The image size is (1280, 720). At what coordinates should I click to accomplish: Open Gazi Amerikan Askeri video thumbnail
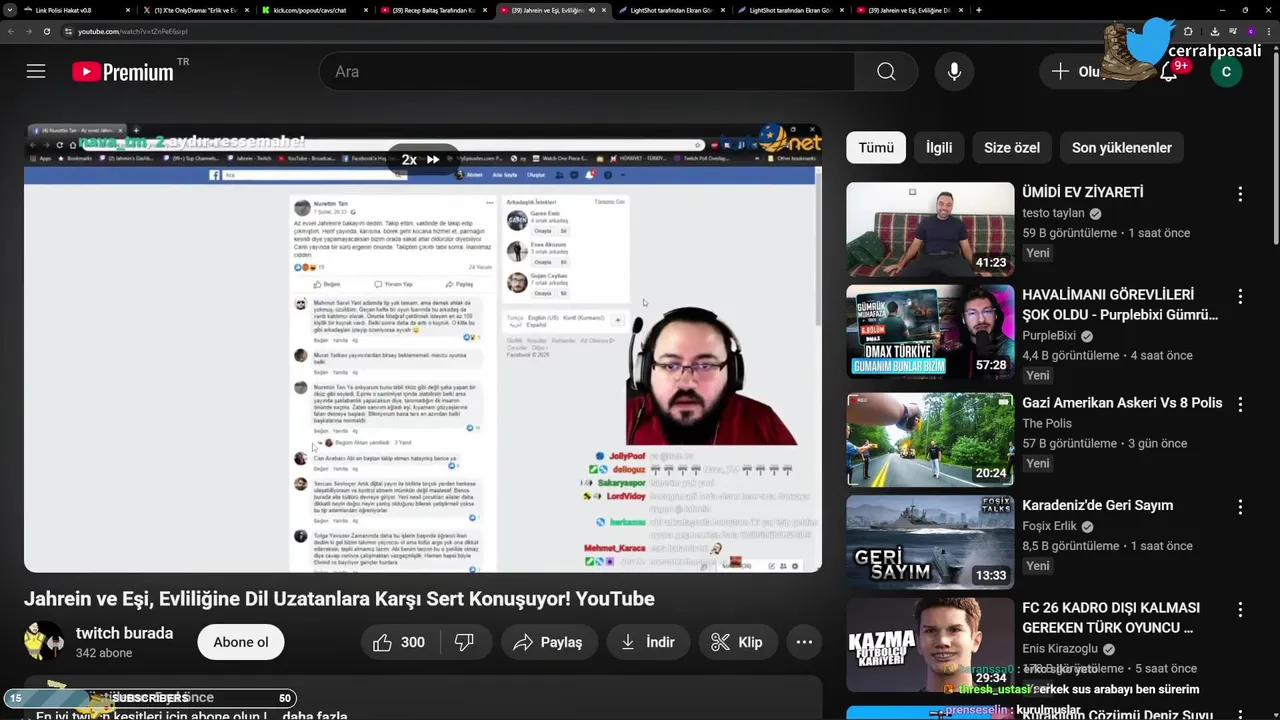click(x=930, y=439)
